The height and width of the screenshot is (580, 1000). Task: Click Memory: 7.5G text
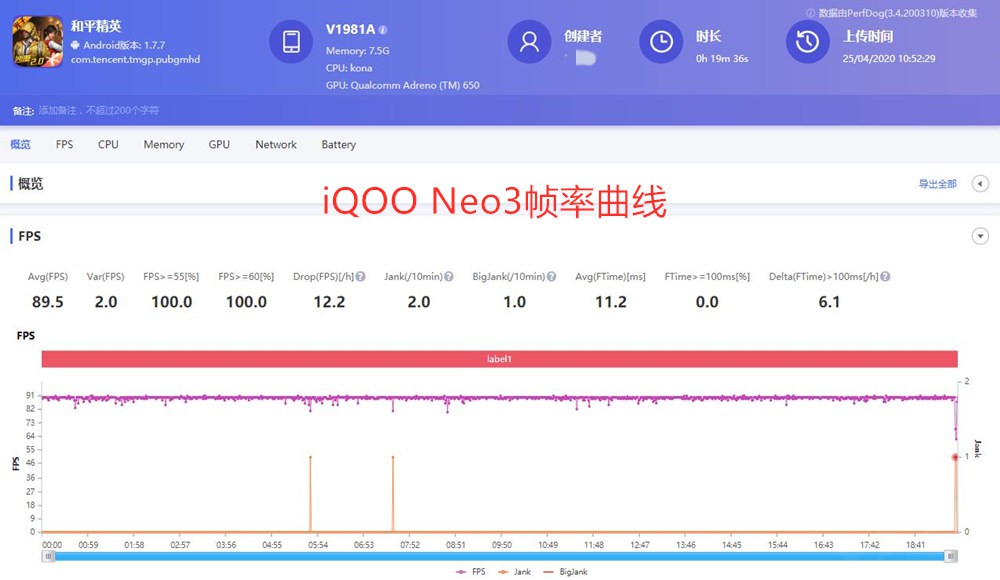tap(357, 50)
